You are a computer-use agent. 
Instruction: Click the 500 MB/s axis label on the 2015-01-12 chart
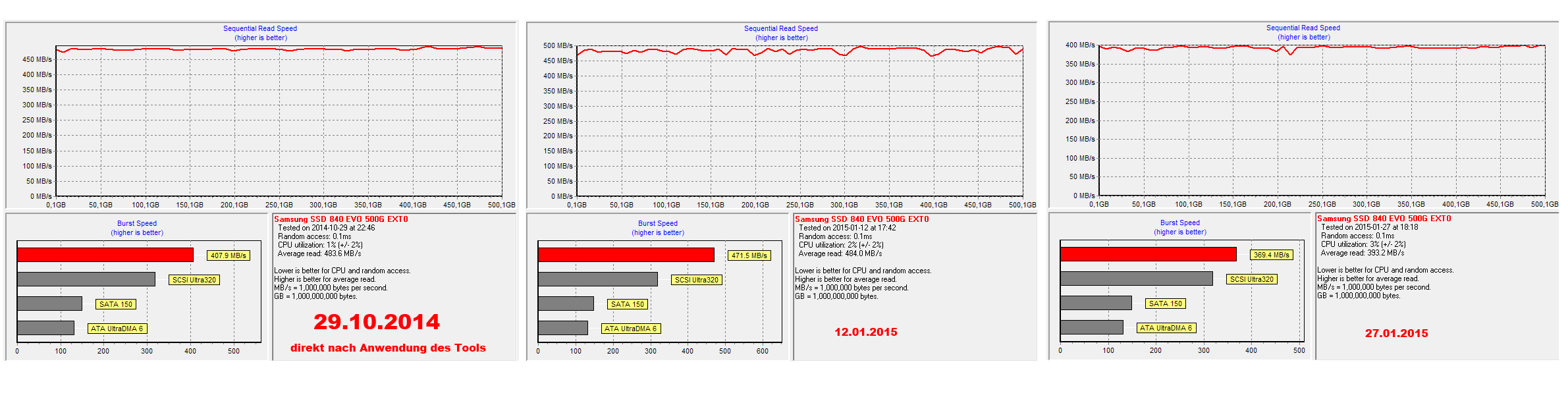(558, 45)
